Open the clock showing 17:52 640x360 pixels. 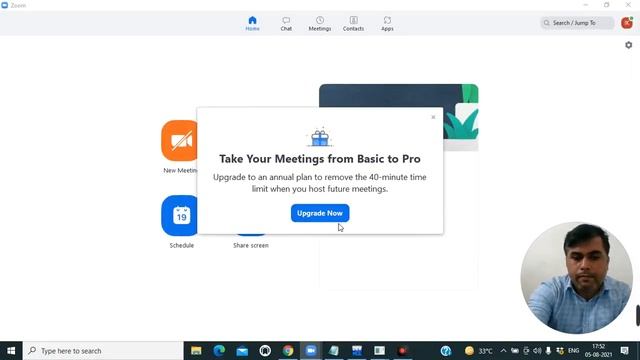point(598,351)
